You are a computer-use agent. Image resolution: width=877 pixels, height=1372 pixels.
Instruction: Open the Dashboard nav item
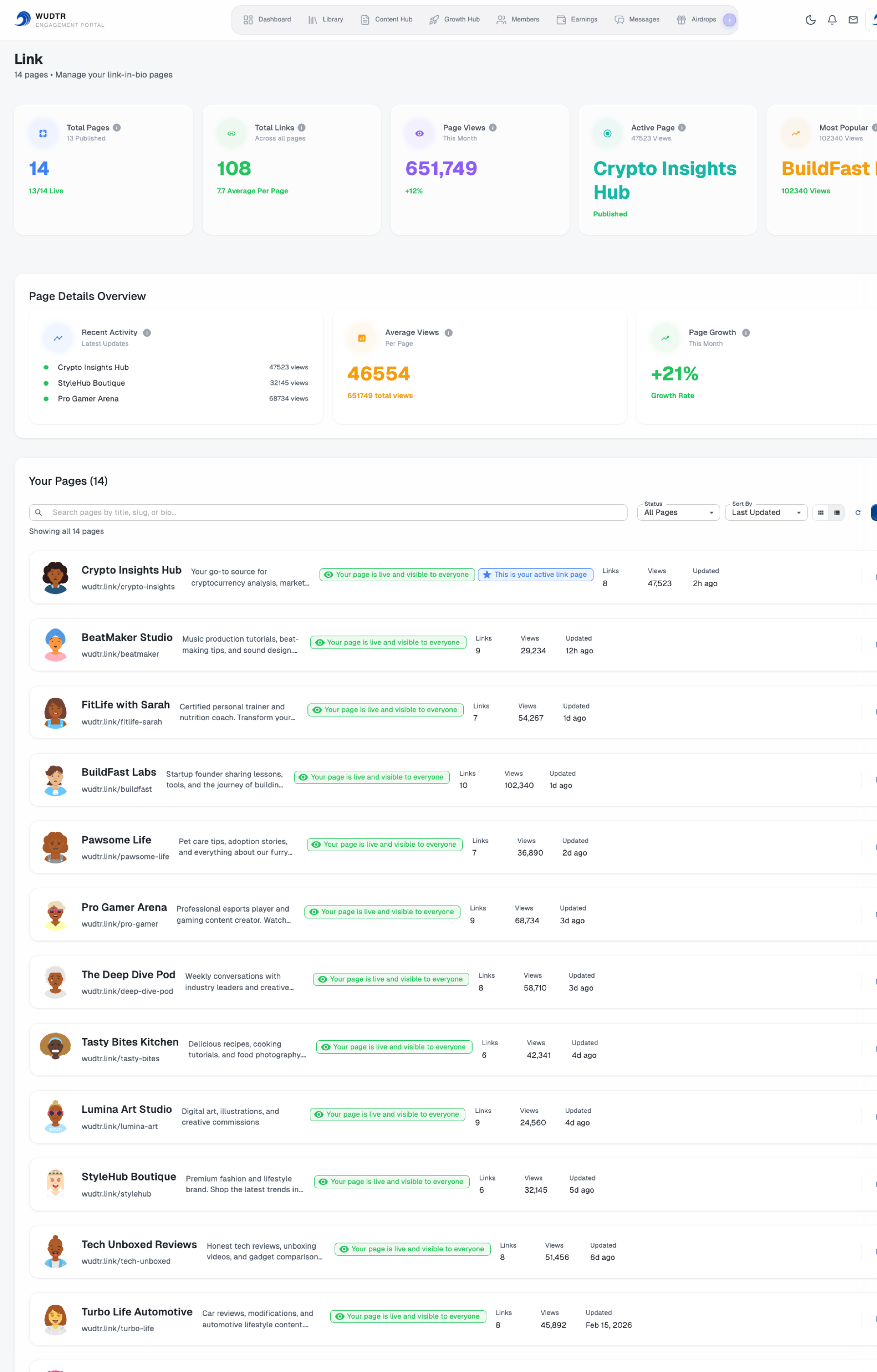click(x=267, y=19)
